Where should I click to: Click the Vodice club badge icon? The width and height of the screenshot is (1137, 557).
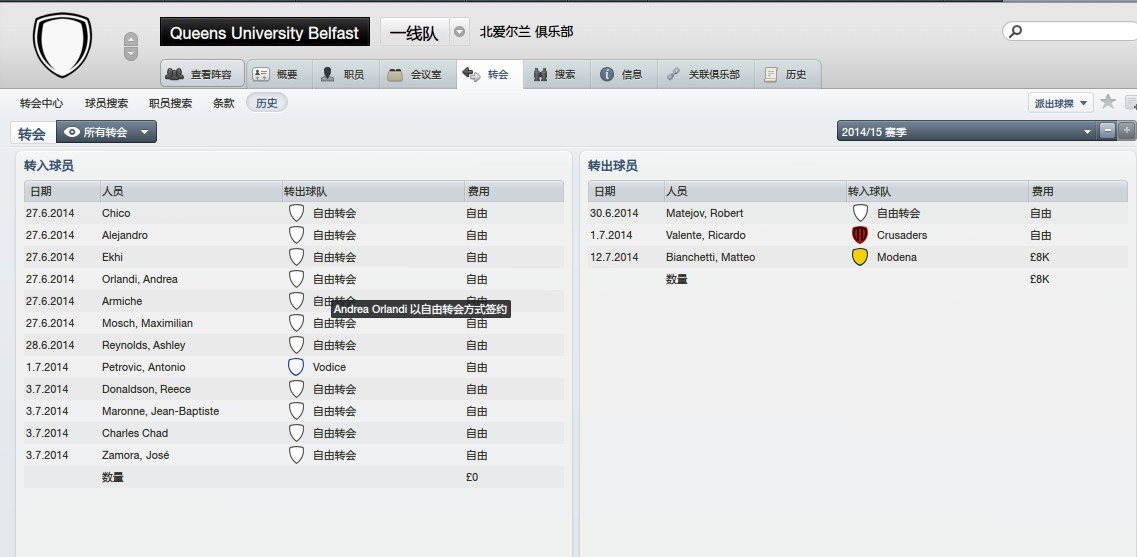click(x=296, y=367)
